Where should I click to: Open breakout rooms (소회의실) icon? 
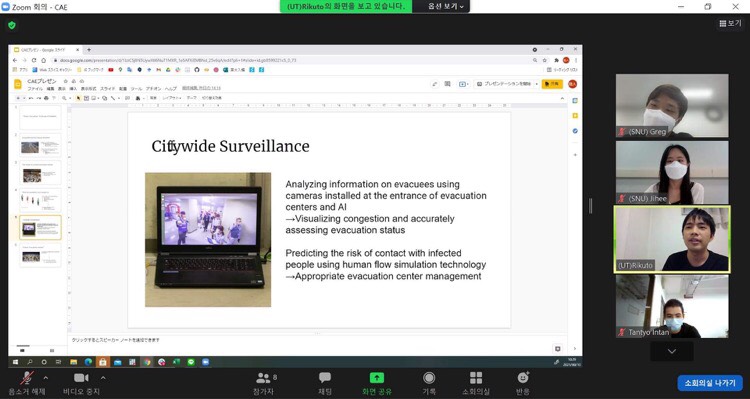pyautogui.click(x=476, y=378)
